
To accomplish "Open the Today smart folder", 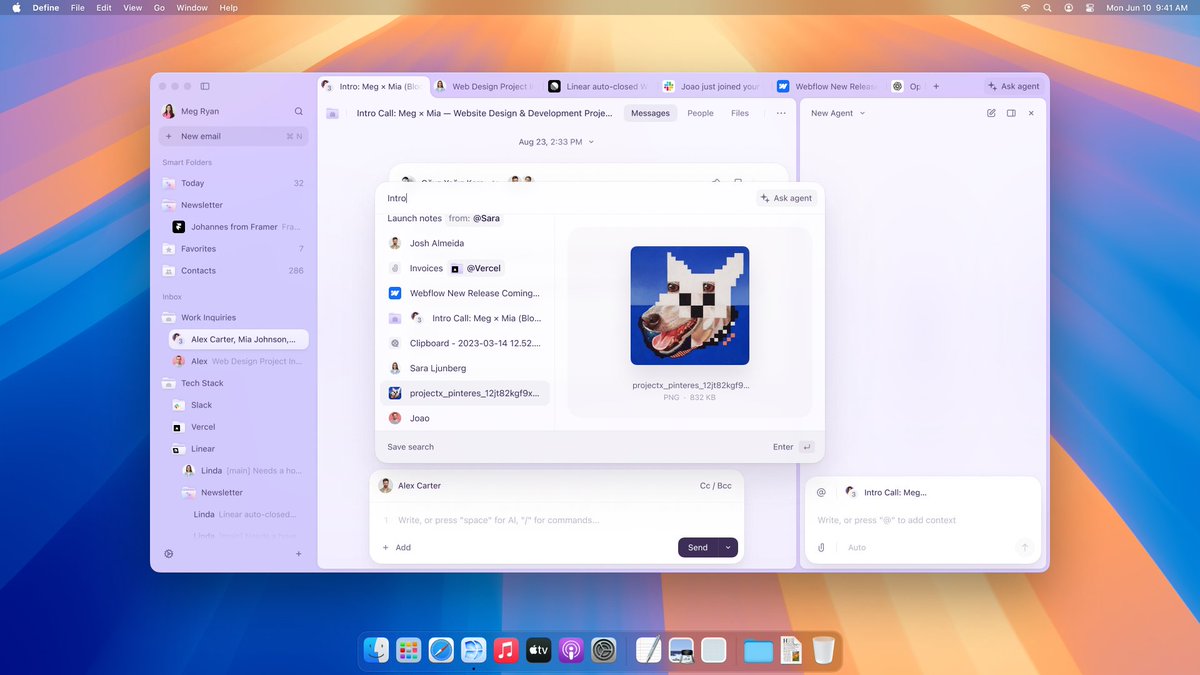I will 236,183.
